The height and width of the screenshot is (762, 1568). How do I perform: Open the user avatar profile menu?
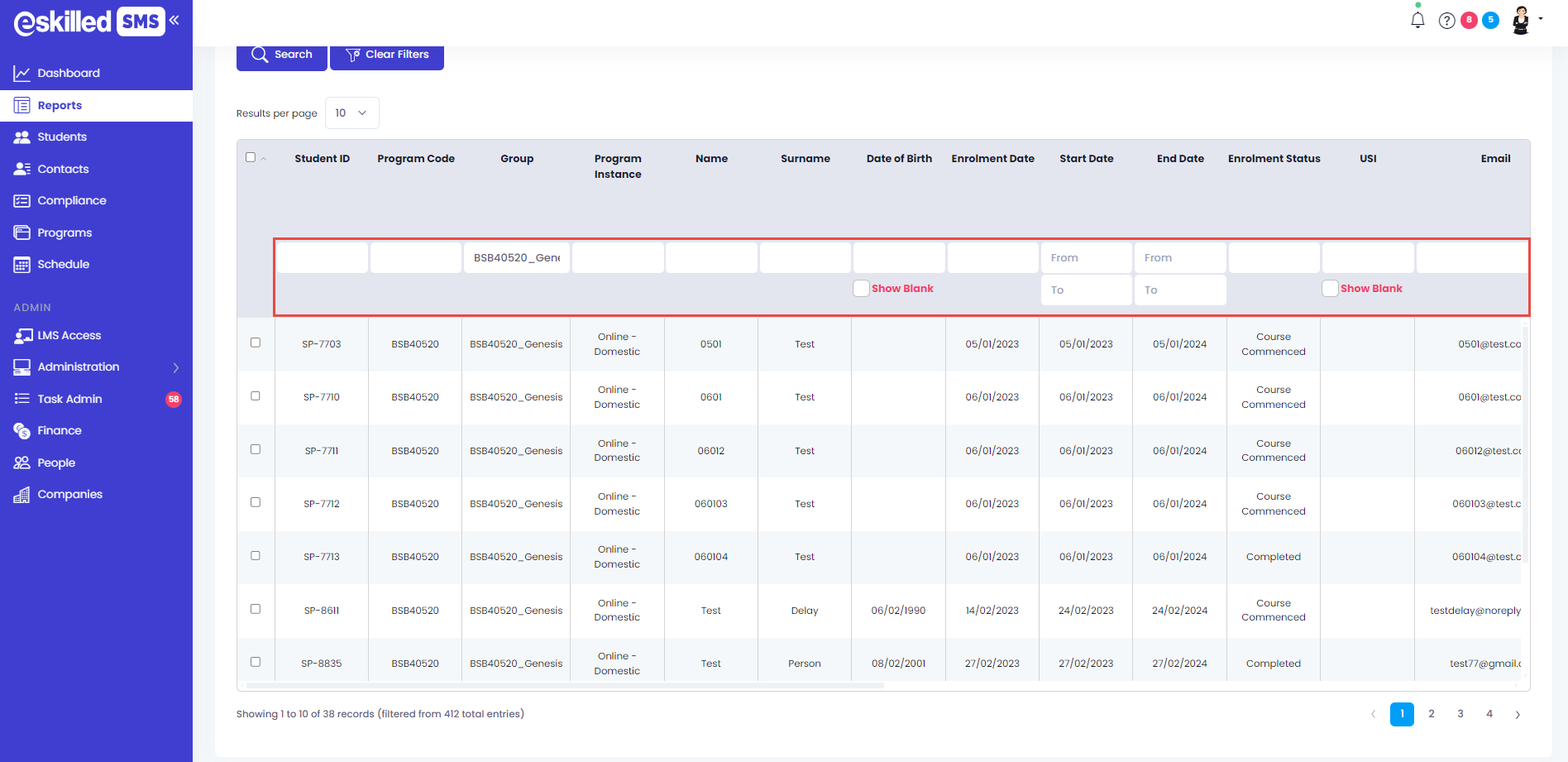click(x=1522, y=21)
